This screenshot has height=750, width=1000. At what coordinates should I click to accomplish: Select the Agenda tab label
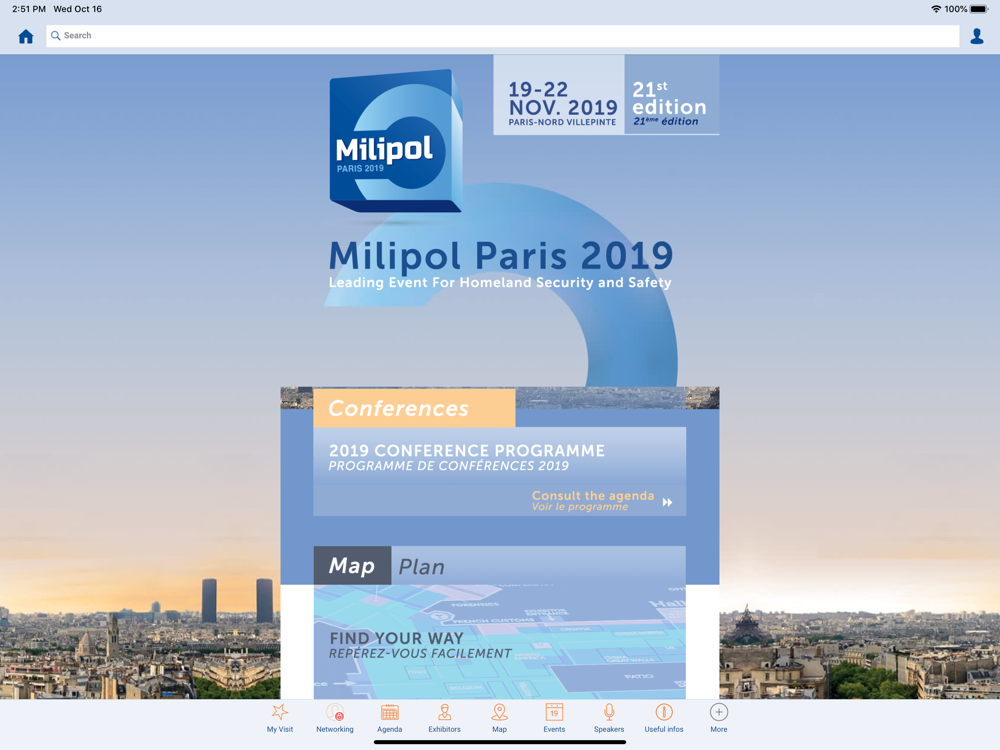pos(390,730)
